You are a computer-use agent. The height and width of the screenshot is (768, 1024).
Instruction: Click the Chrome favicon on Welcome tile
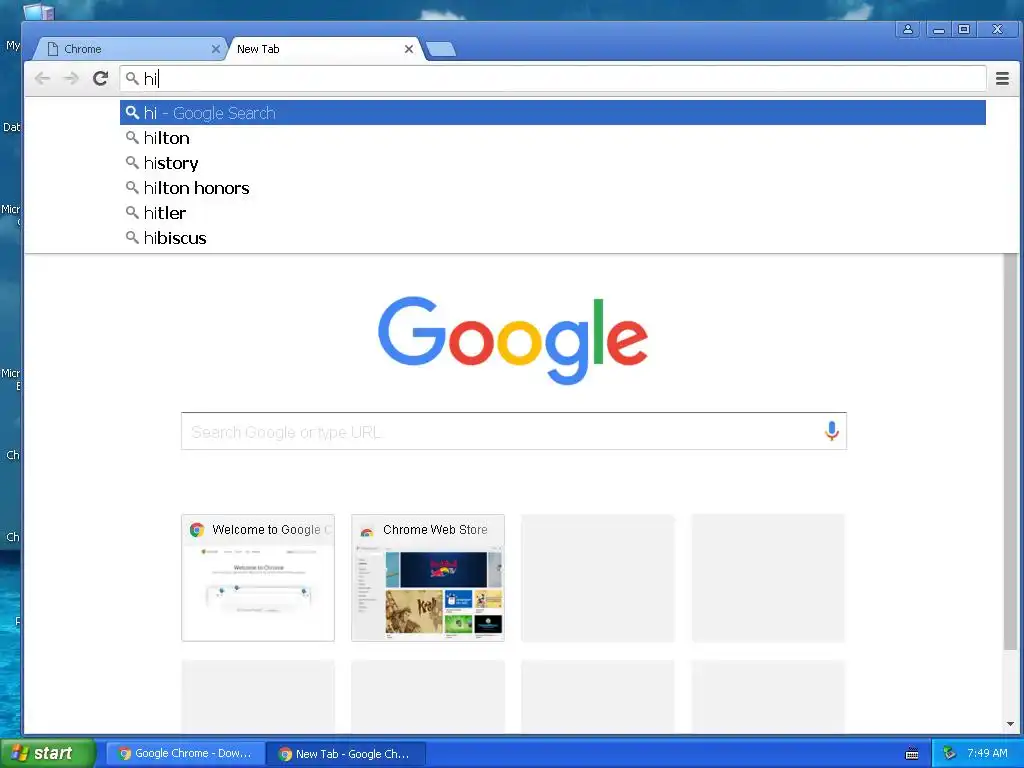click(197, 530)
